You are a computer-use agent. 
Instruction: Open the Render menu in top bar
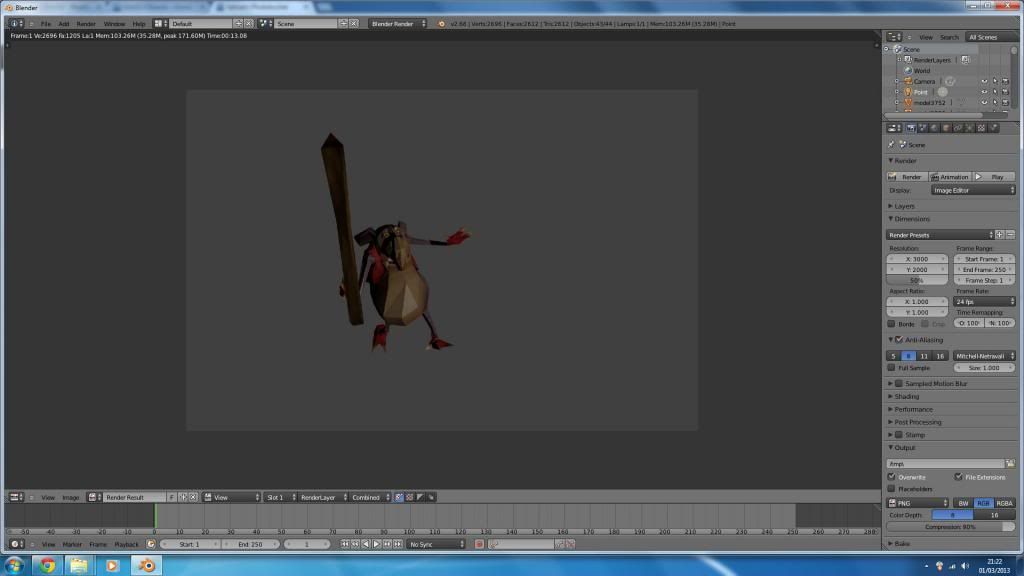coord(86,24)
